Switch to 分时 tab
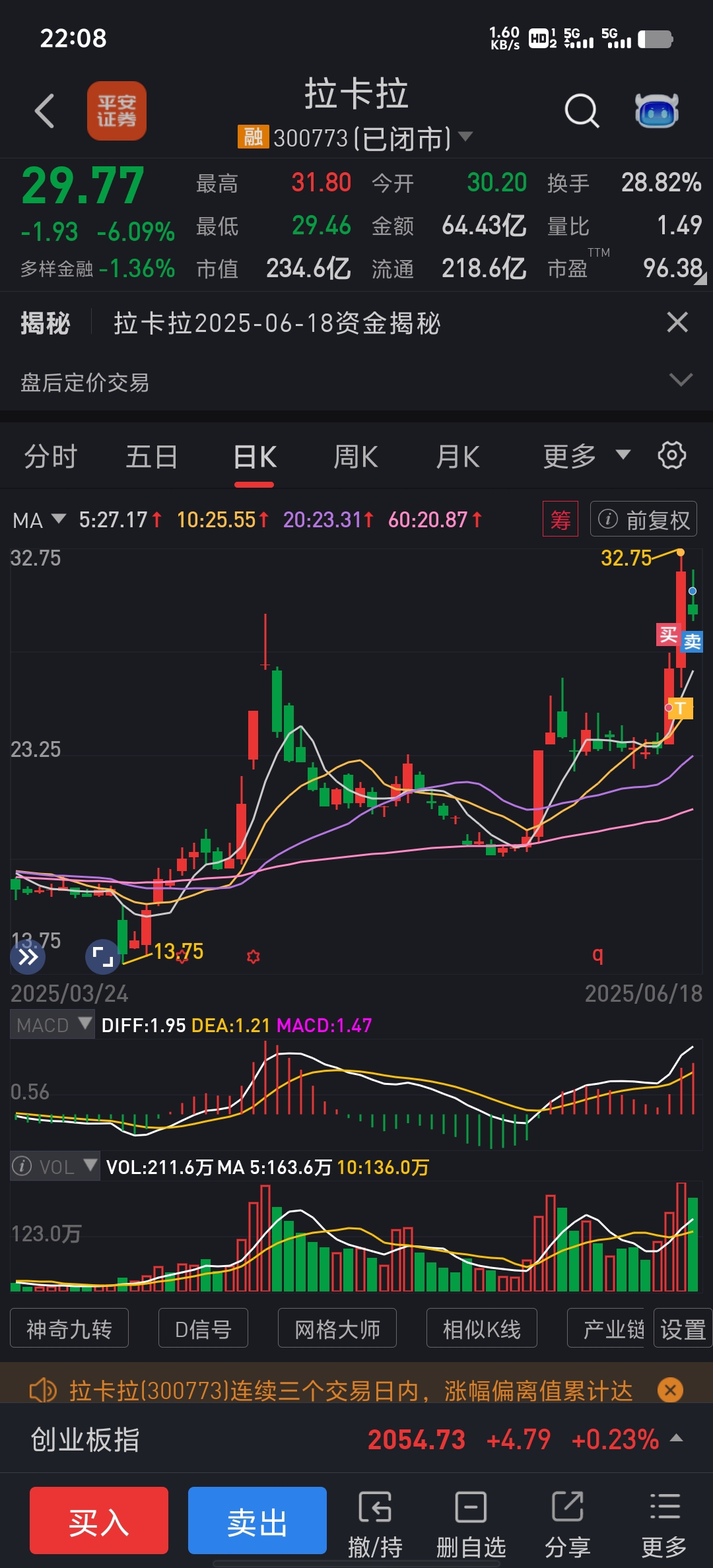 pyautogui.click(x=51, y=457)
